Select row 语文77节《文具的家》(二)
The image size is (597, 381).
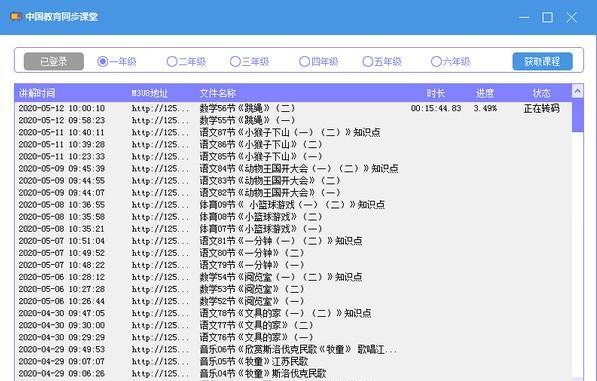point(293,325)
